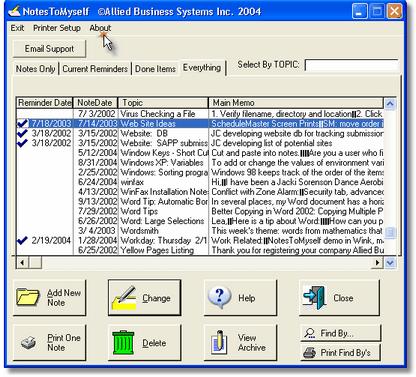
Task: Click the magnifier icon on Find By
Action: tap(310, 333)
